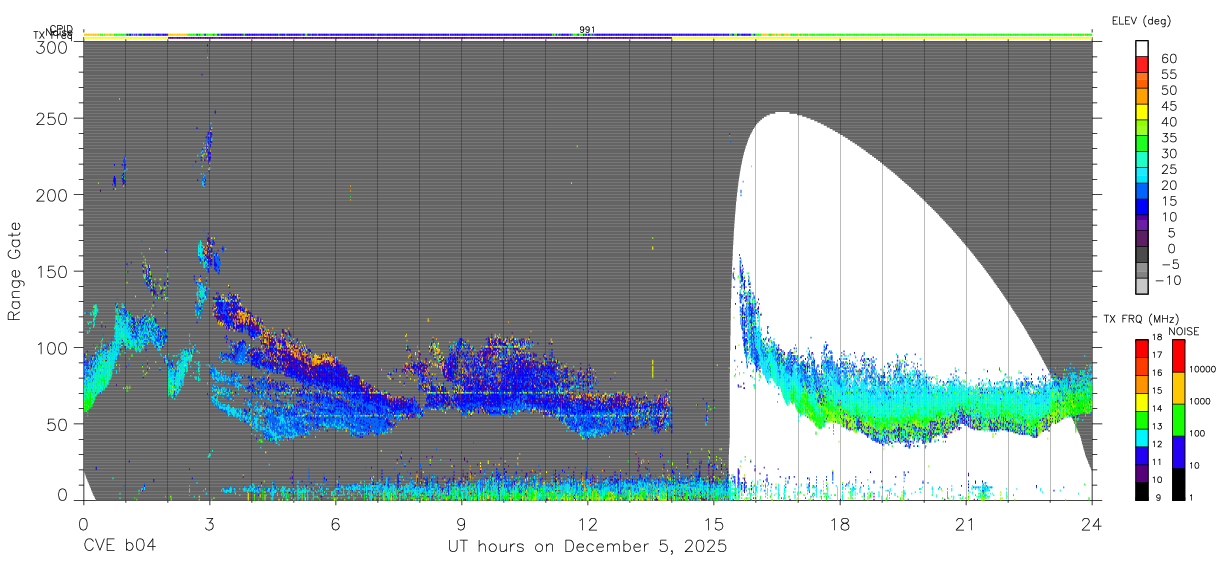Image resolution: width=1228 pixels, height=567 pixels.
Task: Click the blue ELEV segment between 15 and 10
Action: click(x=1142, y=209)
